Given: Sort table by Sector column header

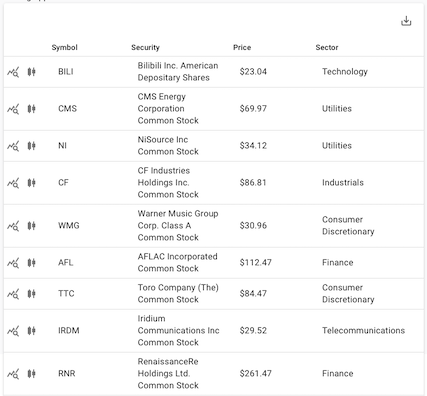Looking at the screenshot, I should click(327, 47).
